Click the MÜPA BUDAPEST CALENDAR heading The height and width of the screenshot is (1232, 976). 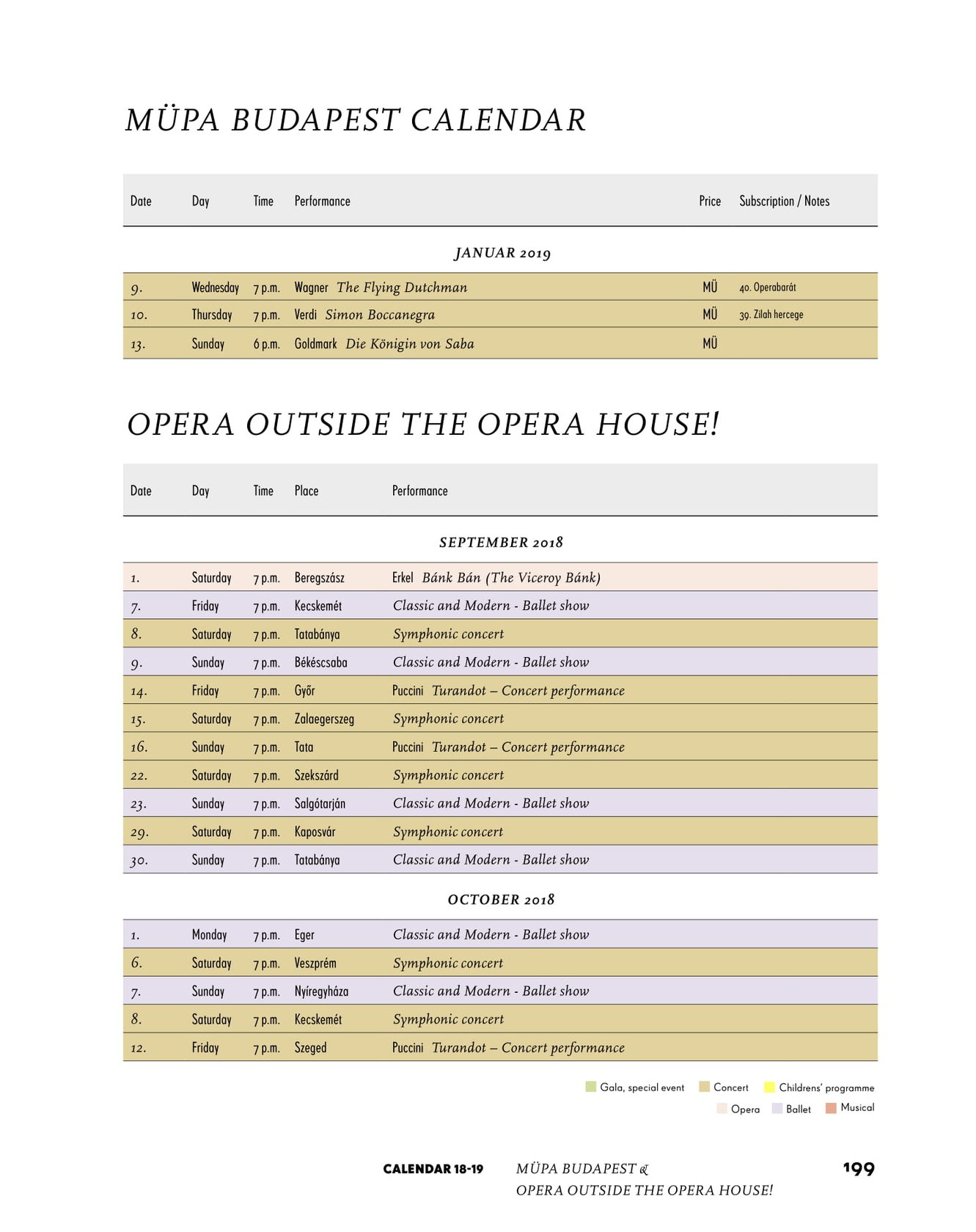coord(356,120)
